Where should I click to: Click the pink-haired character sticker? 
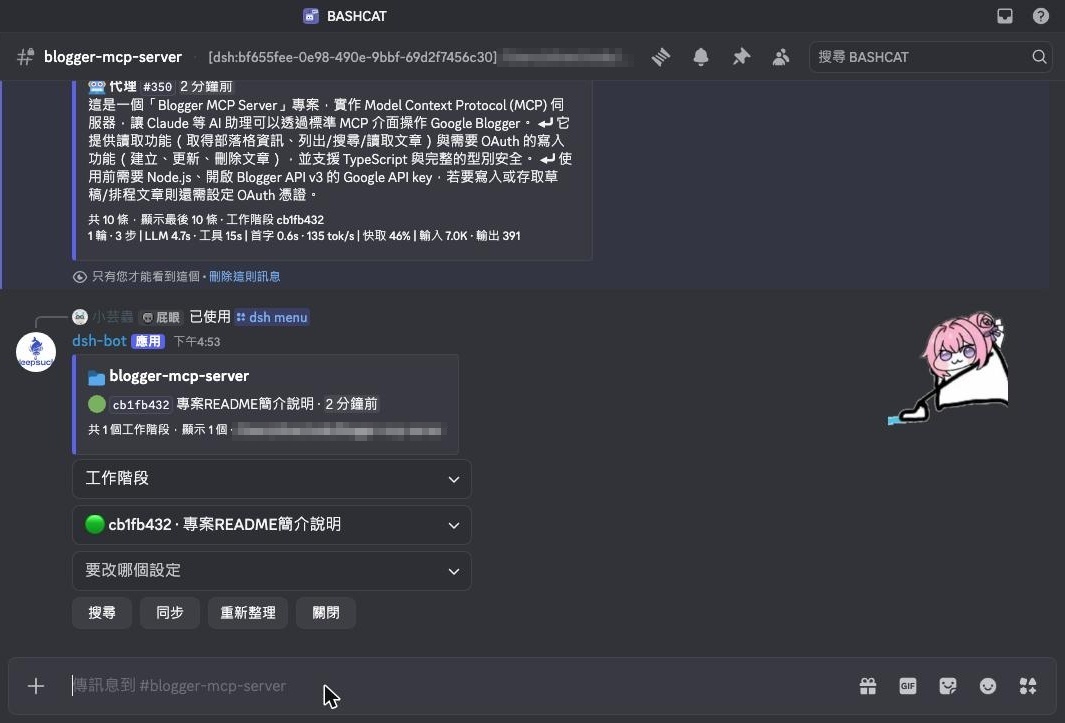[948, 368]
